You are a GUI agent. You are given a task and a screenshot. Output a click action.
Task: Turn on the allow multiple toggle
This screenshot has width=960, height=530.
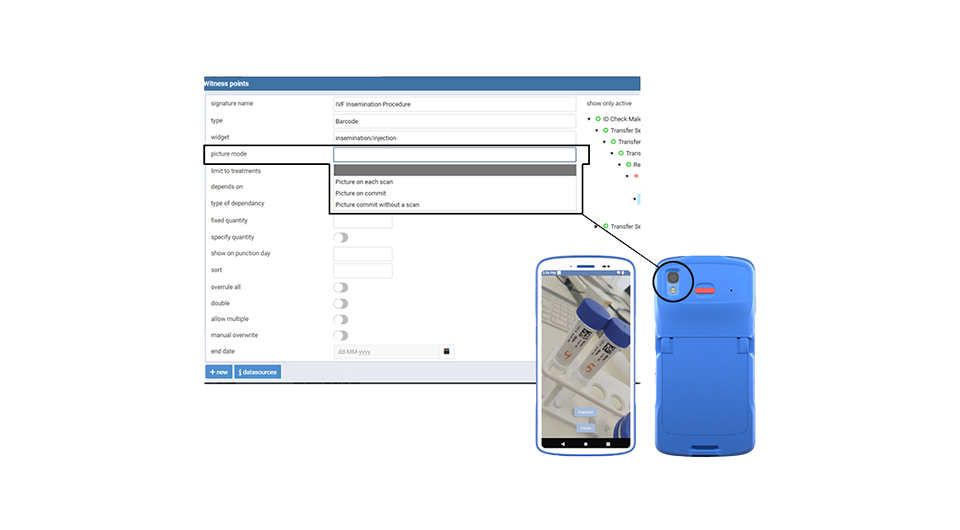tap(341, 319)
